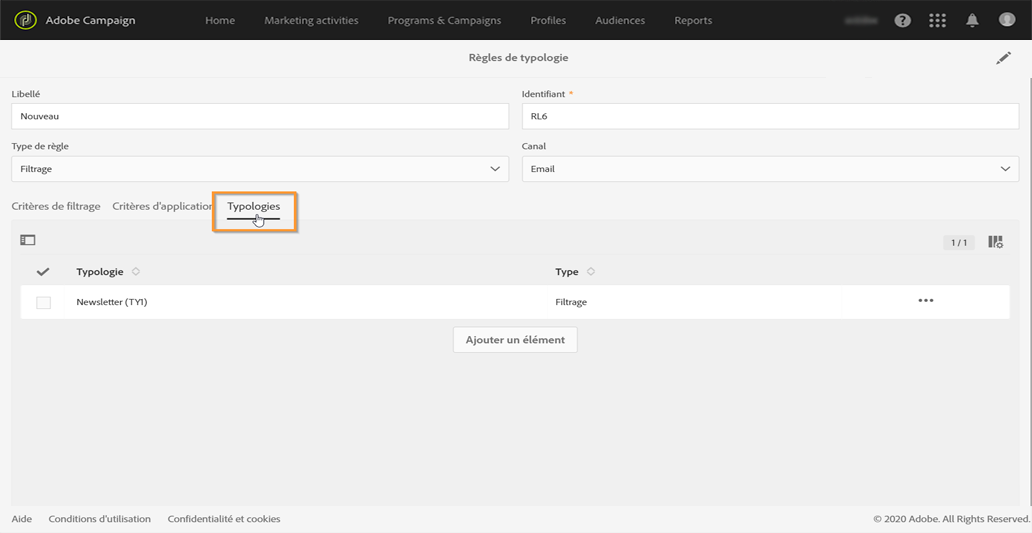
Task: Click the Type column header
Action: (567, 271)
